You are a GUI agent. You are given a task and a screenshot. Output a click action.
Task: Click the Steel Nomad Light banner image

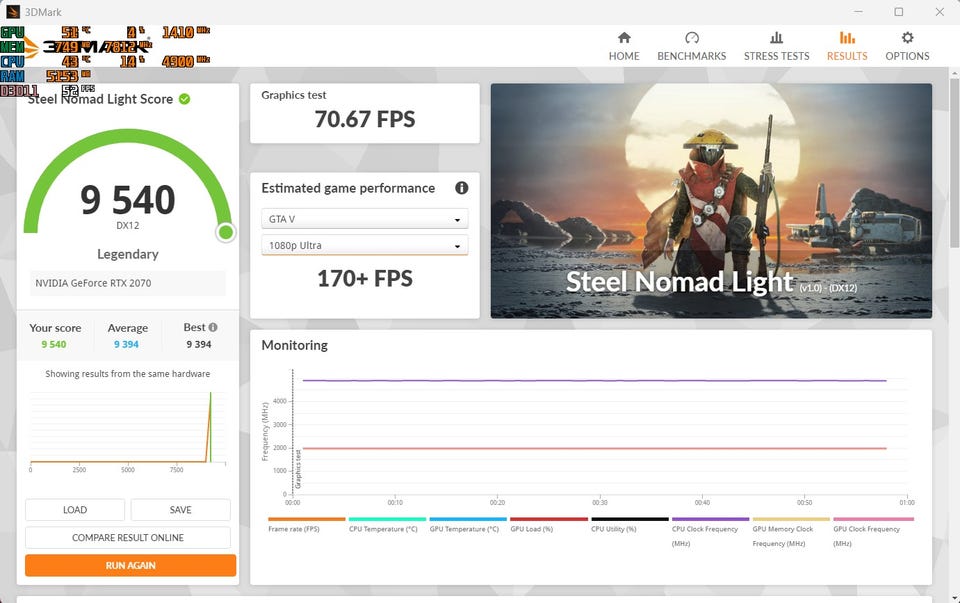tap(711, 201)
